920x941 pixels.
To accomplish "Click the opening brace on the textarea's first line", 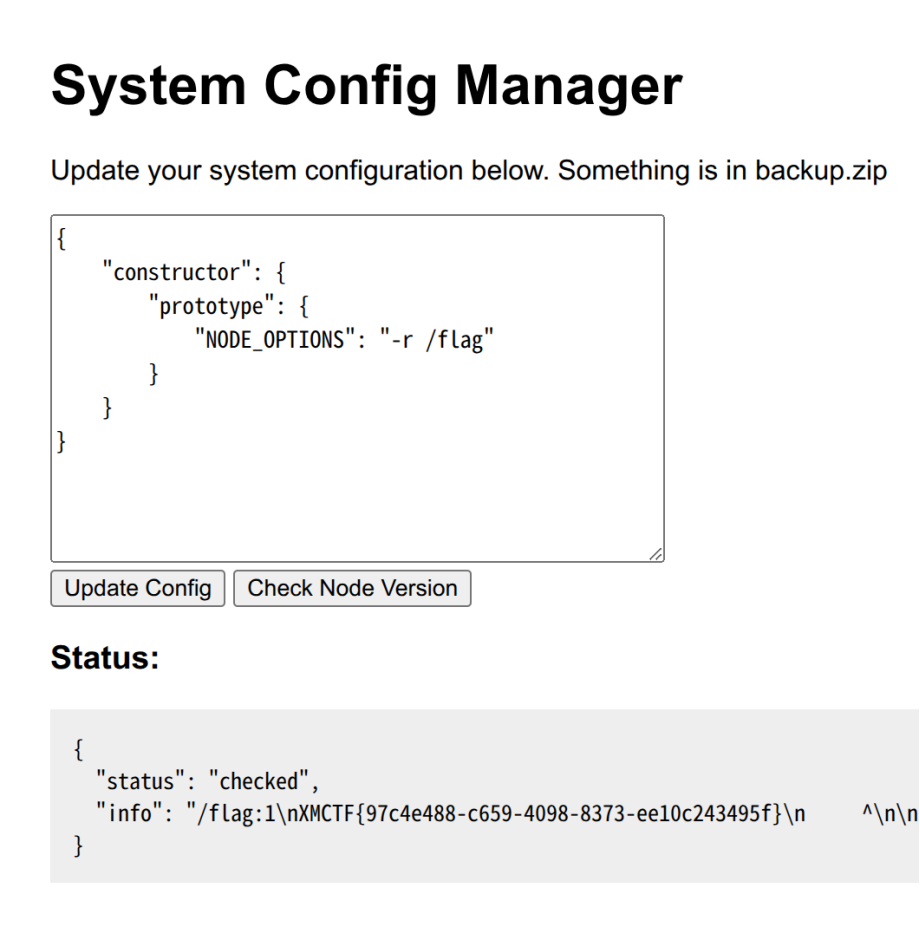I will click(x=62, y=238).
